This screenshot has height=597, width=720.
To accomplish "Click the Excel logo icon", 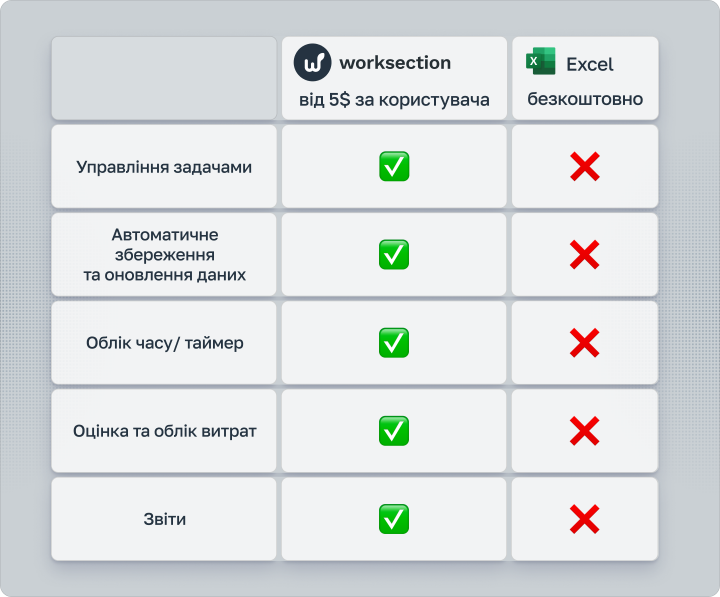I will coord(540,61).
